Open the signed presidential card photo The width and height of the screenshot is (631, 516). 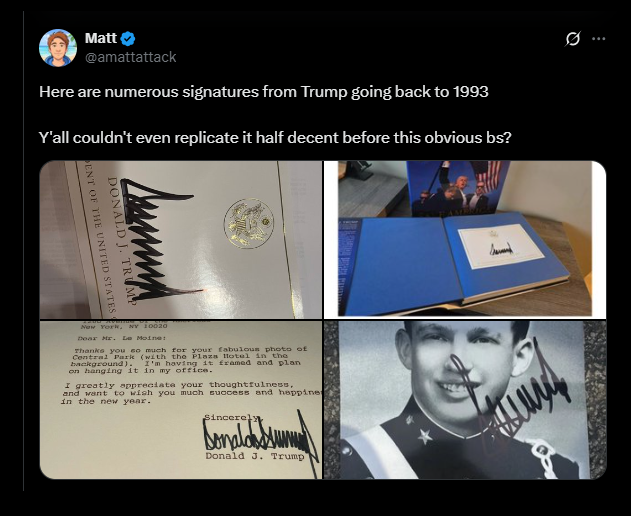(x=181, y=239)
